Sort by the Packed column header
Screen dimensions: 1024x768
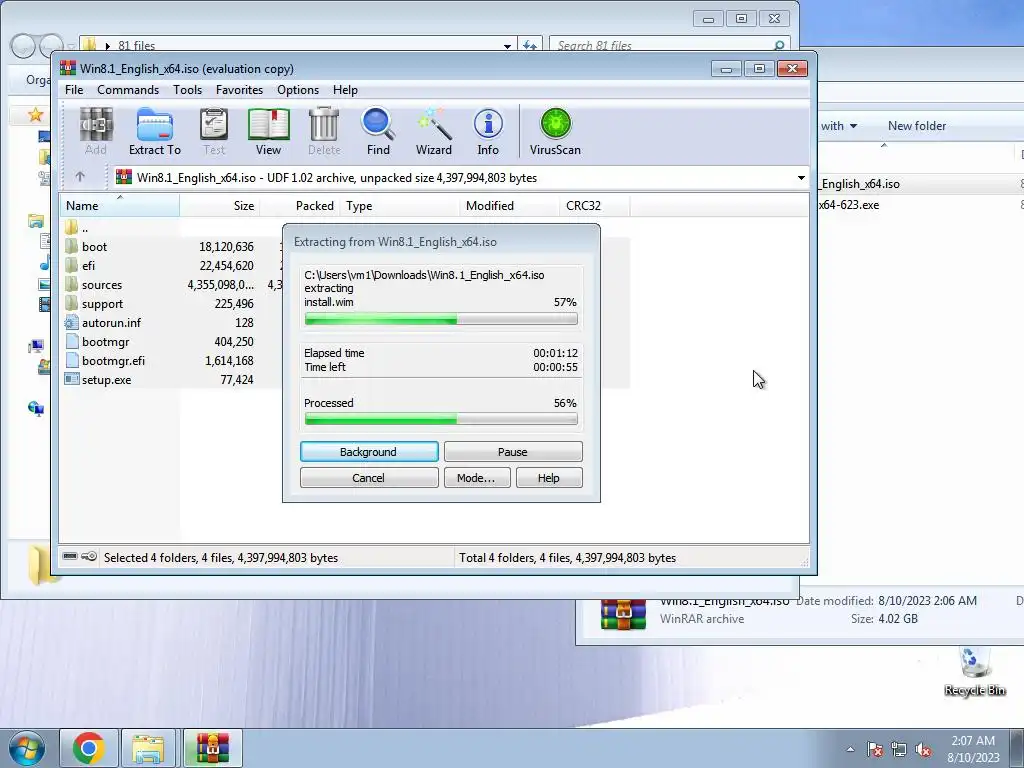tap(300, 206)
